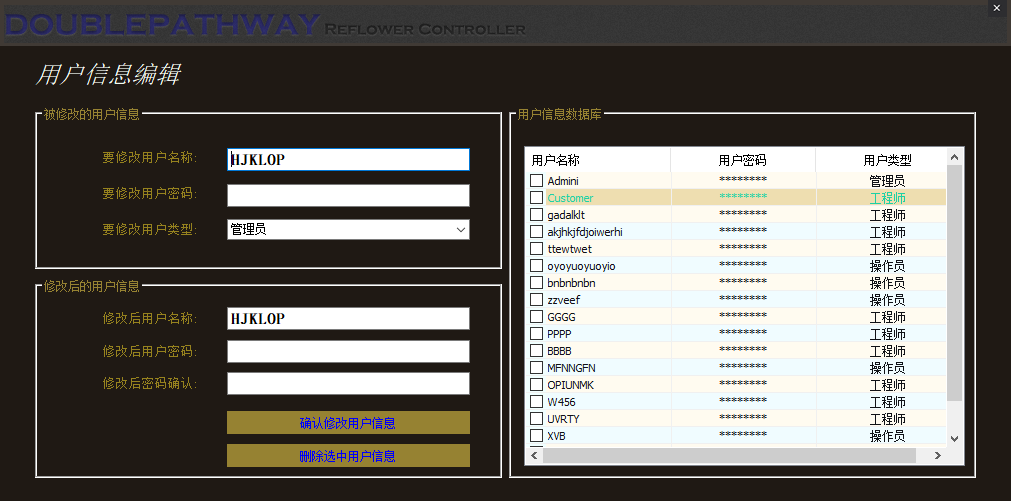Select the bnbnbnbn user name
The image size is (1011, 501).
click(x=571, y=283)
